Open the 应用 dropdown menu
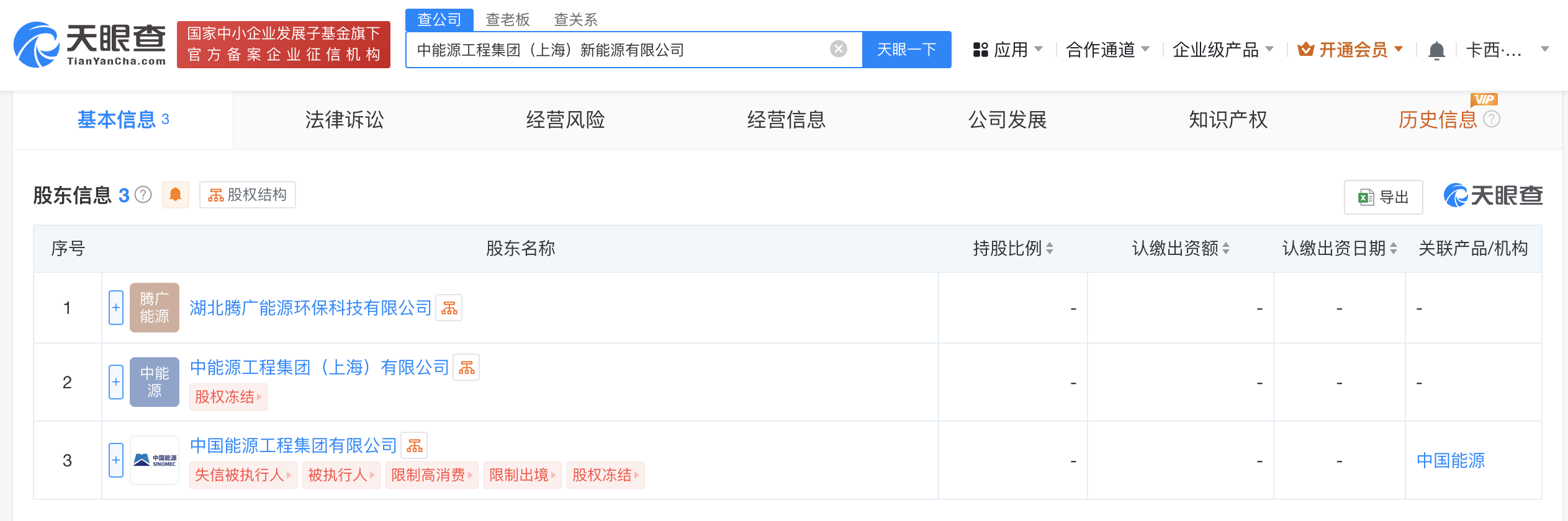 tap(1009, 50)
